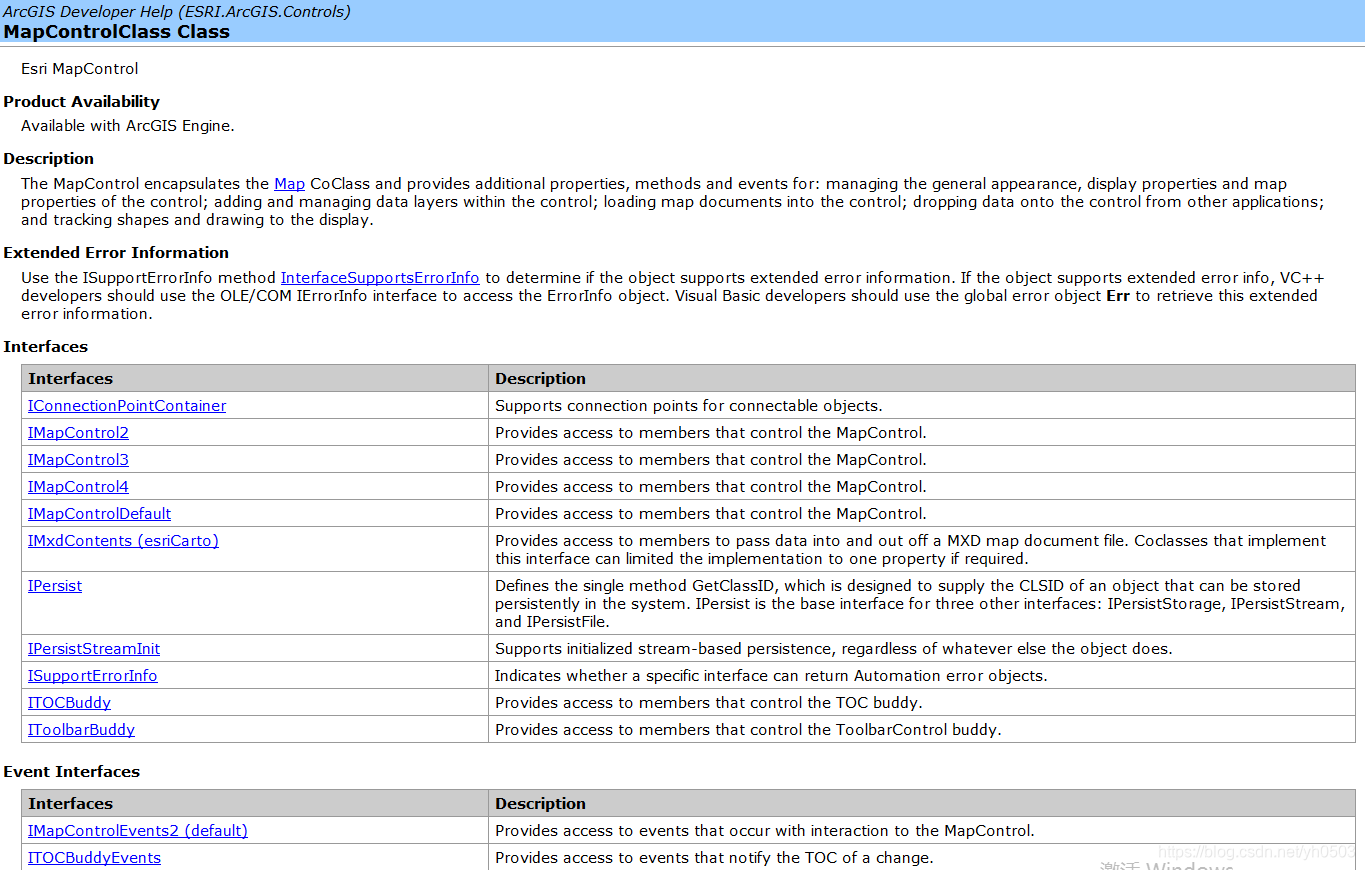Open the IPersist interface link
Screen dimensions: 1365x870
click(55, 586)
